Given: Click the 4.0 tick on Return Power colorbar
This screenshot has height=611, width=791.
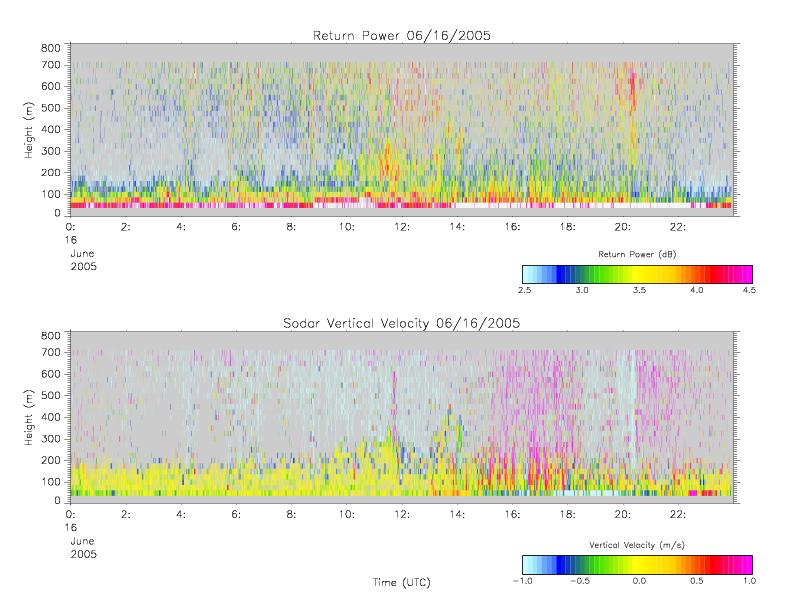Looking at the screenshot, I should pyautogui.click(x=697, y=290).
